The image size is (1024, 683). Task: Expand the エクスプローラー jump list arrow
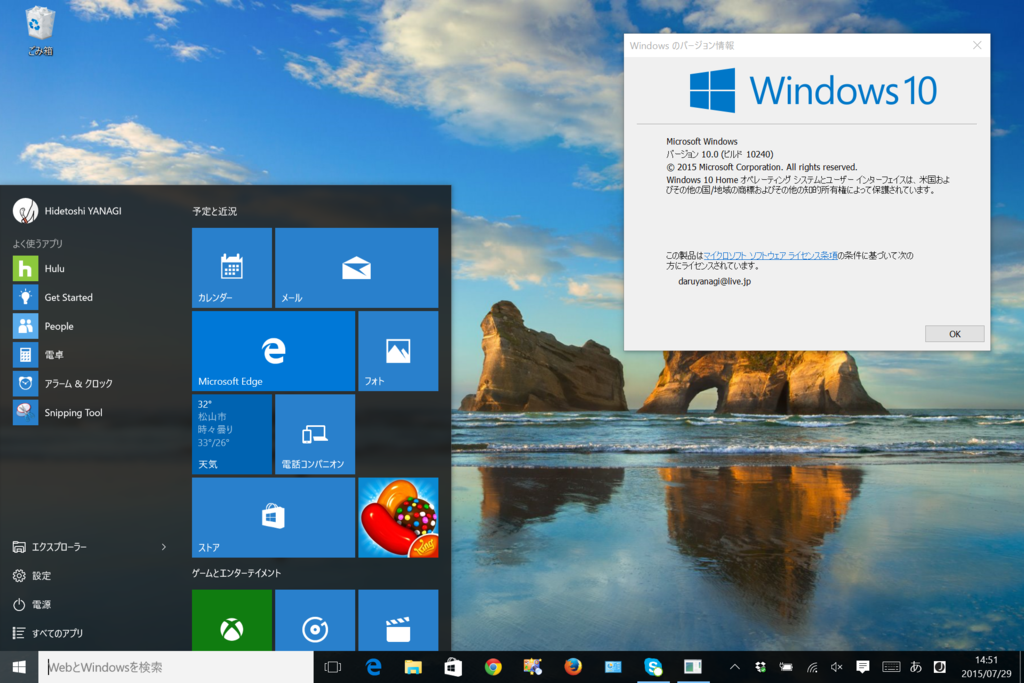[x=164, y=547]
